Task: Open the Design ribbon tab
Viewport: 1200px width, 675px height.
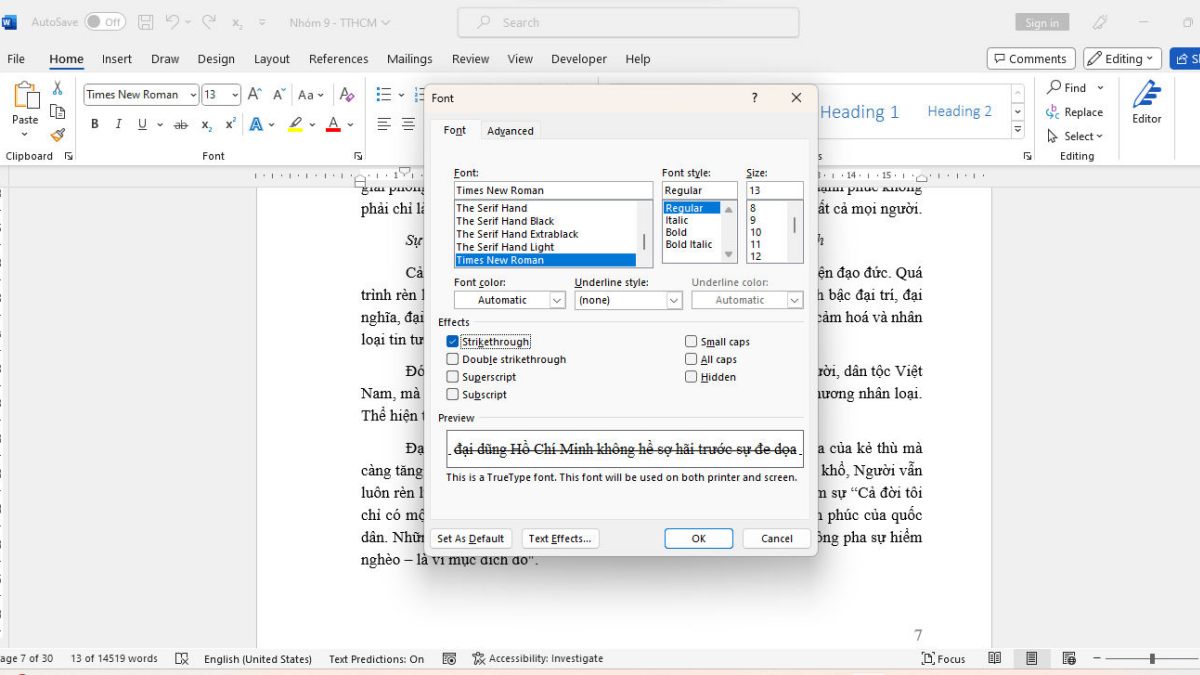Action: click(216, 59)
